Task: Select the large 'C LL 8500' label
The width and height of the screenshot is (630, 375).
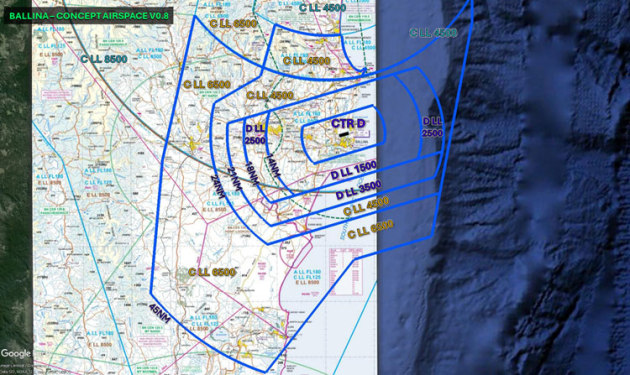Action: click(104, 59)
